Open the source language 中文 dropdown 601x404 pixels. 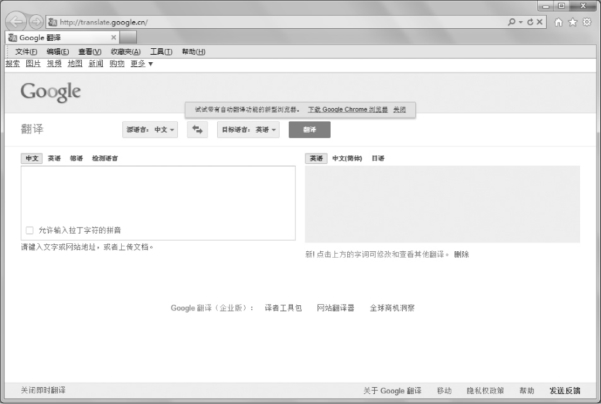[x=150, y=130]
